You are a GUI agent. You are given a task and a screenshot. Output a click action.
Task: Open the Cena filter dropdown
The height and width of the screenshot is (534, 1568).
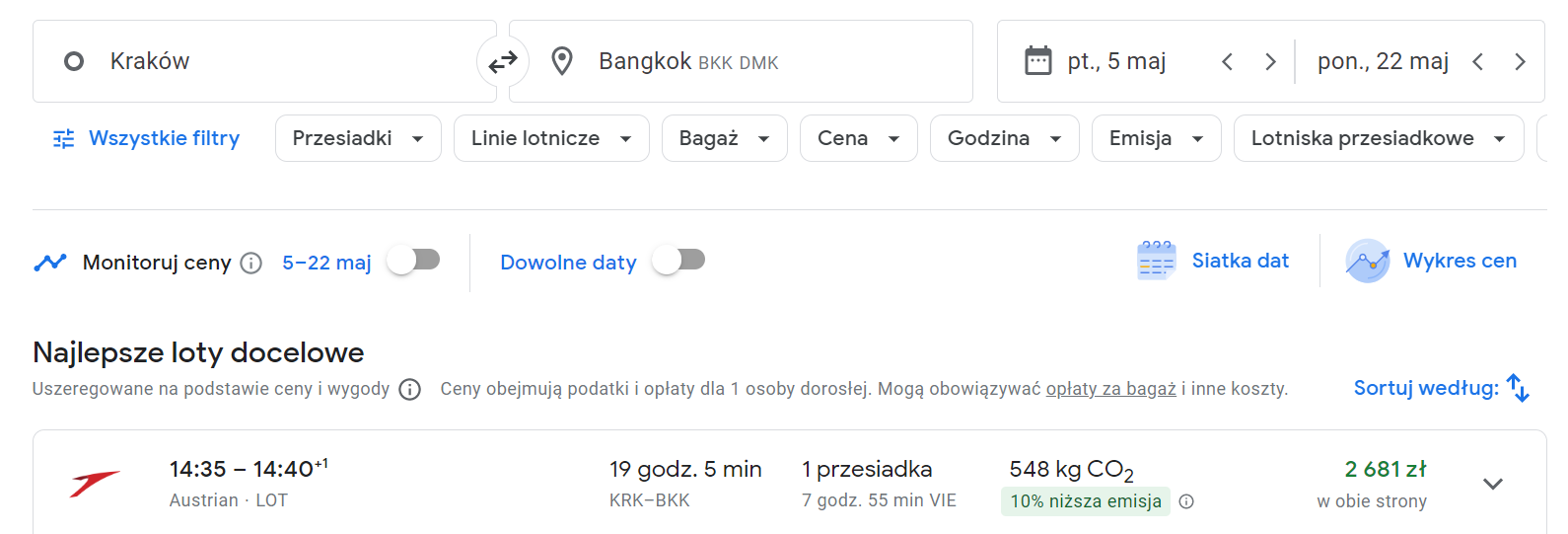tap(858, 138)
